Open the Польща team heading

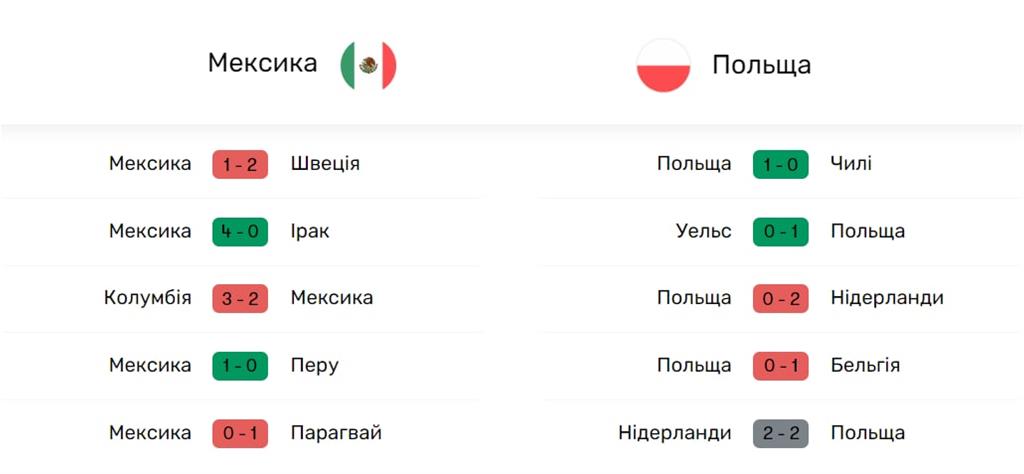[761, 66]
